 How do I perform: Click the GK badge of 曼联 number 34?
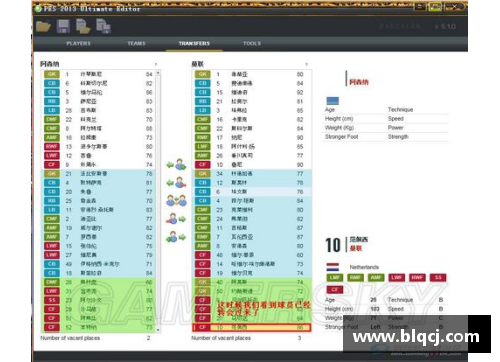[203, 173]
